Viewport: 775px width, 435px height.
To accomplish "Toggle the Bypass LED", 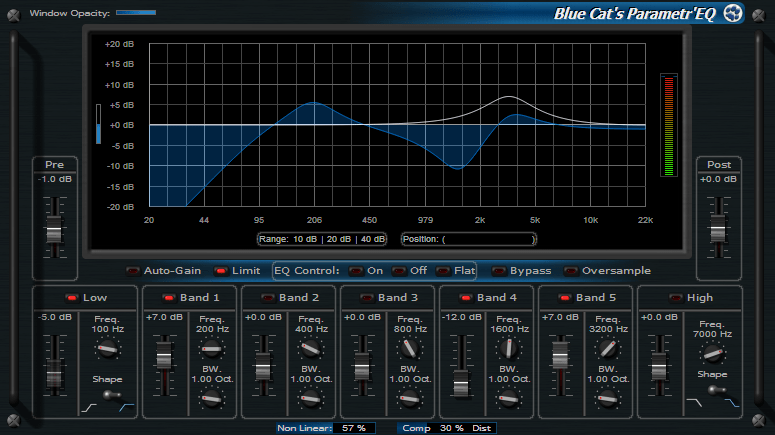I will (499, 271).
